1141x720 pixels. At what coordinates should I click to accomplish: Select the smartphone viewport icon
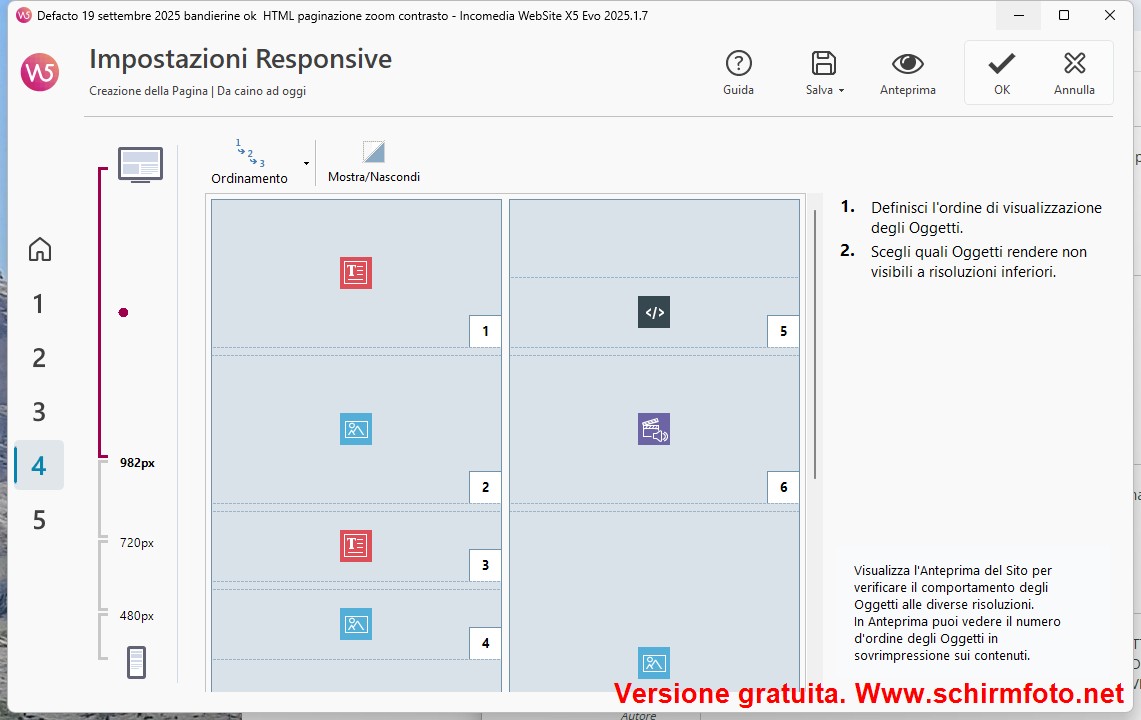click(137, 662)
